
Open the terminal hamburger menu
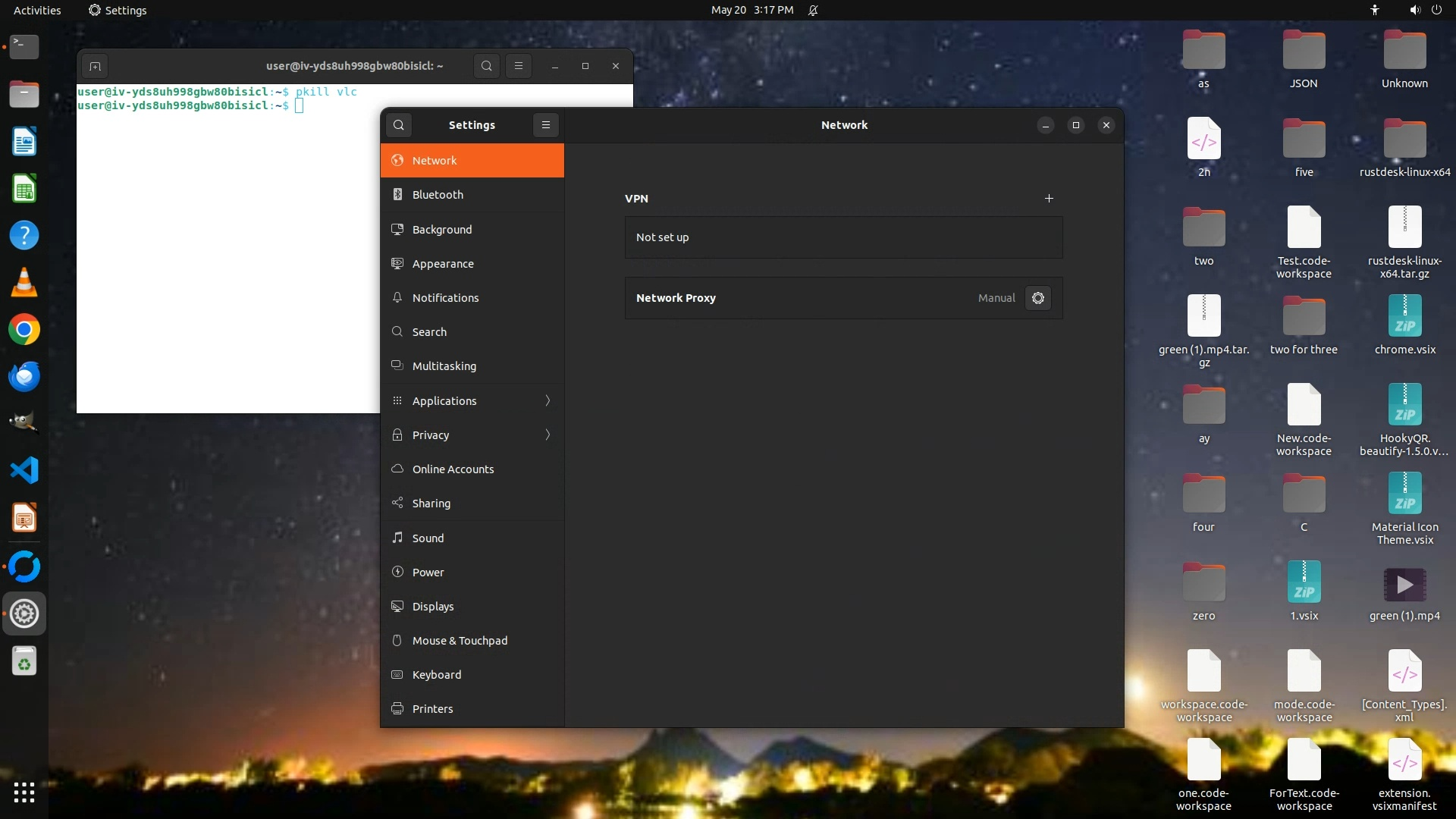coord(519,66)
